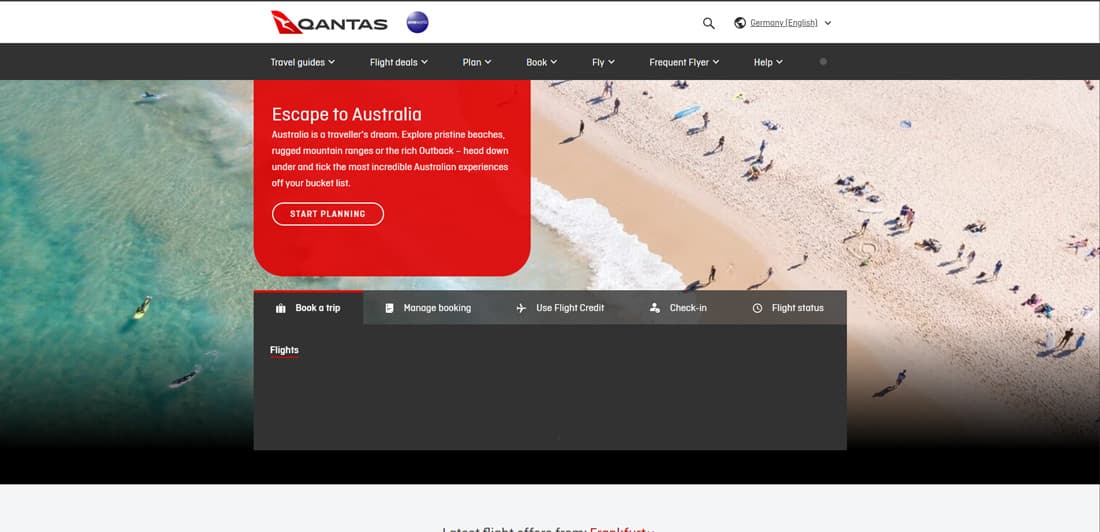Switch to the Use Flight Credit tab
Image resolution: width=1100 pixels, height=532 pixels.
(x=560, y=307)
